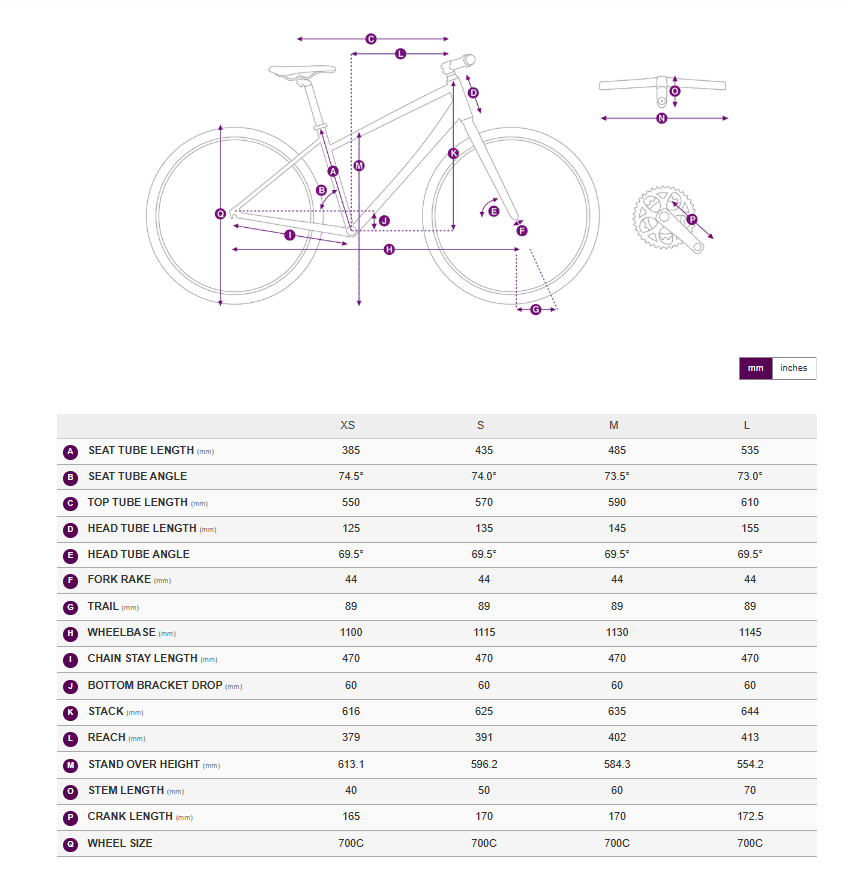Click the P crank length marker on crankset

[x=691, y=219]
